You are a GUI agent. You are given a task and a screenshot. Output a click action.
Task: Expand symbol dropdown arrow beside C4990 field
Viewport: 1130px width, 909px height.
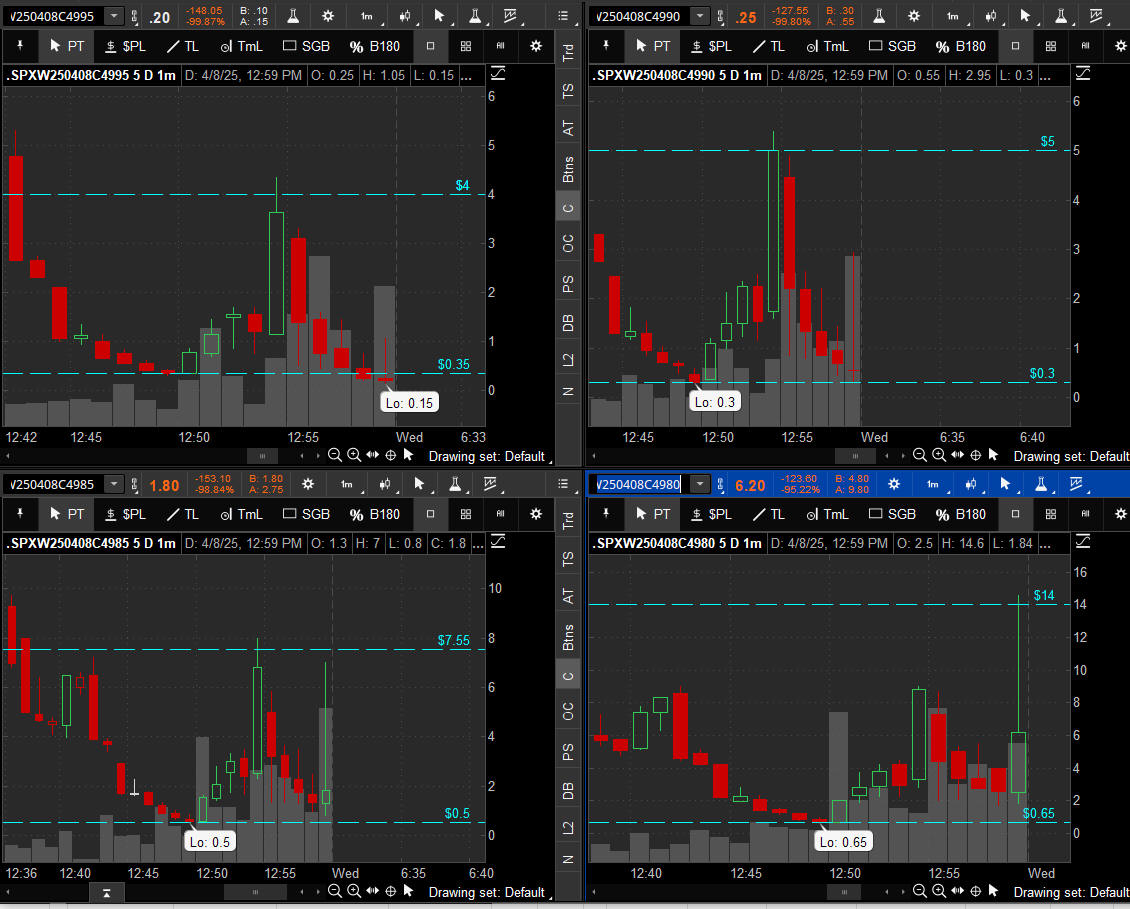(x=700, y=16)
